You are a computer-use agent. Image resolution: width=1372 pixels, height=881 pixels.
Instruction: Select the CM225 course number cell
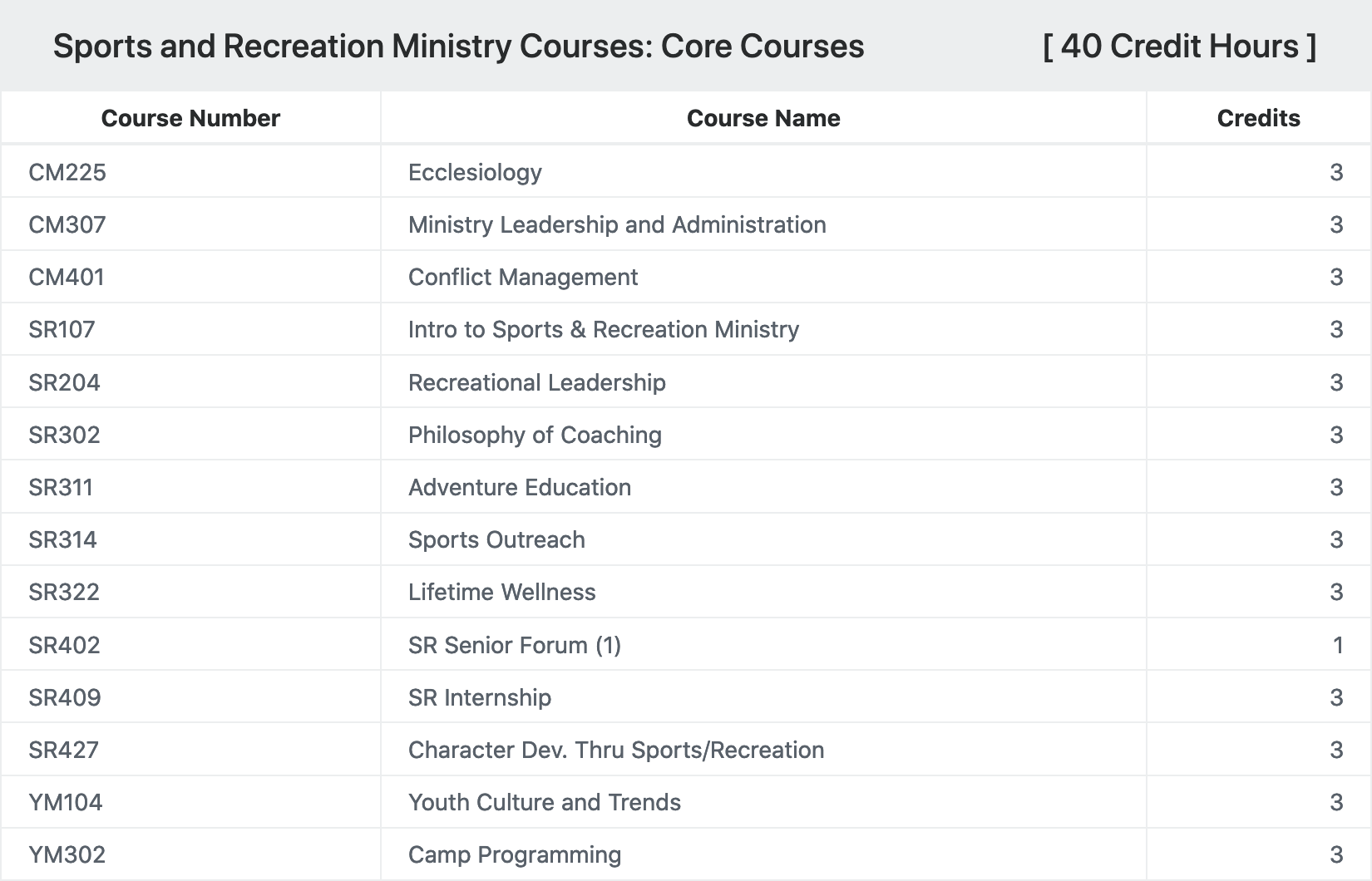point(67,172)
